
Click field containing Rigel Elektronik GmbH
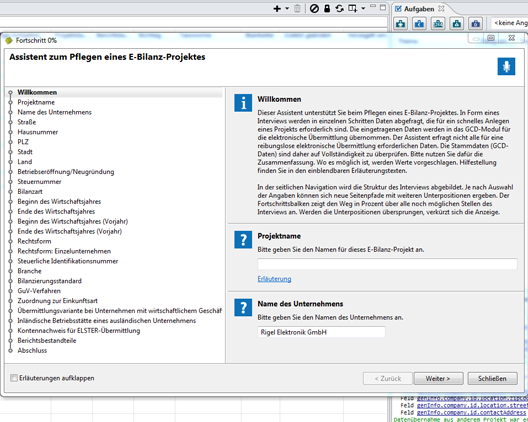tap(321, 332)
